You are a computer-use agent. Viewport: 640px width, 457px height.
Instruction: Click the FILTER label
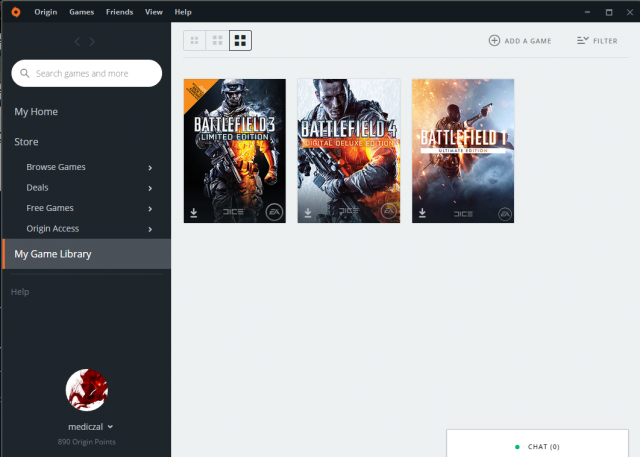coord(605,41)
